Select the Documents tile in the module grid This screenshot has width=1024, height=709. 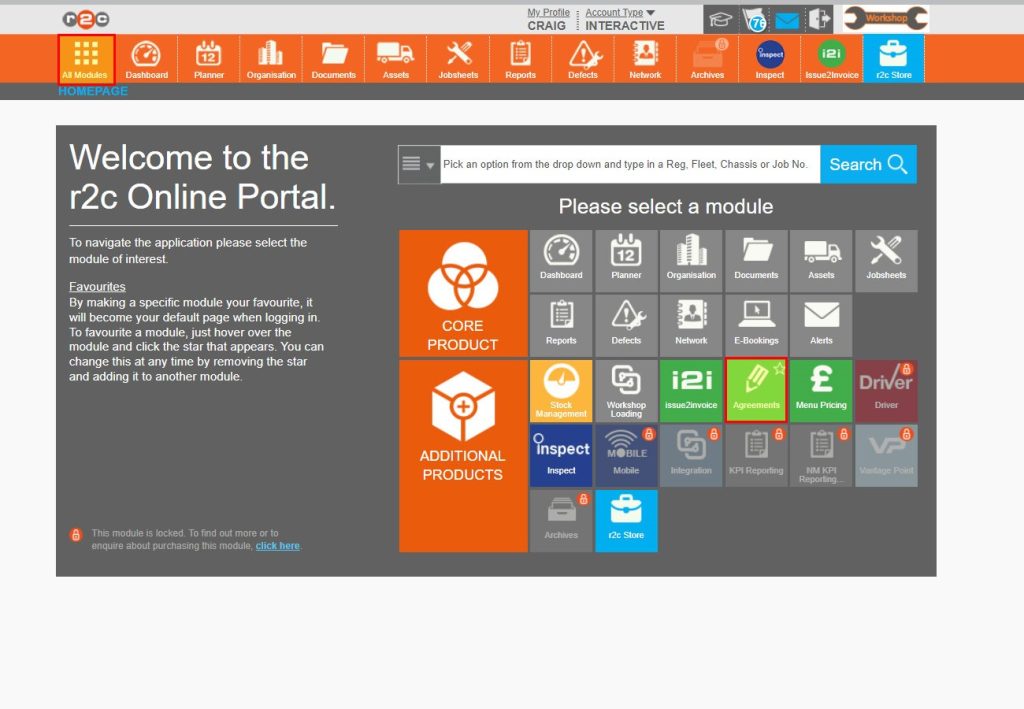pos(756,260)
